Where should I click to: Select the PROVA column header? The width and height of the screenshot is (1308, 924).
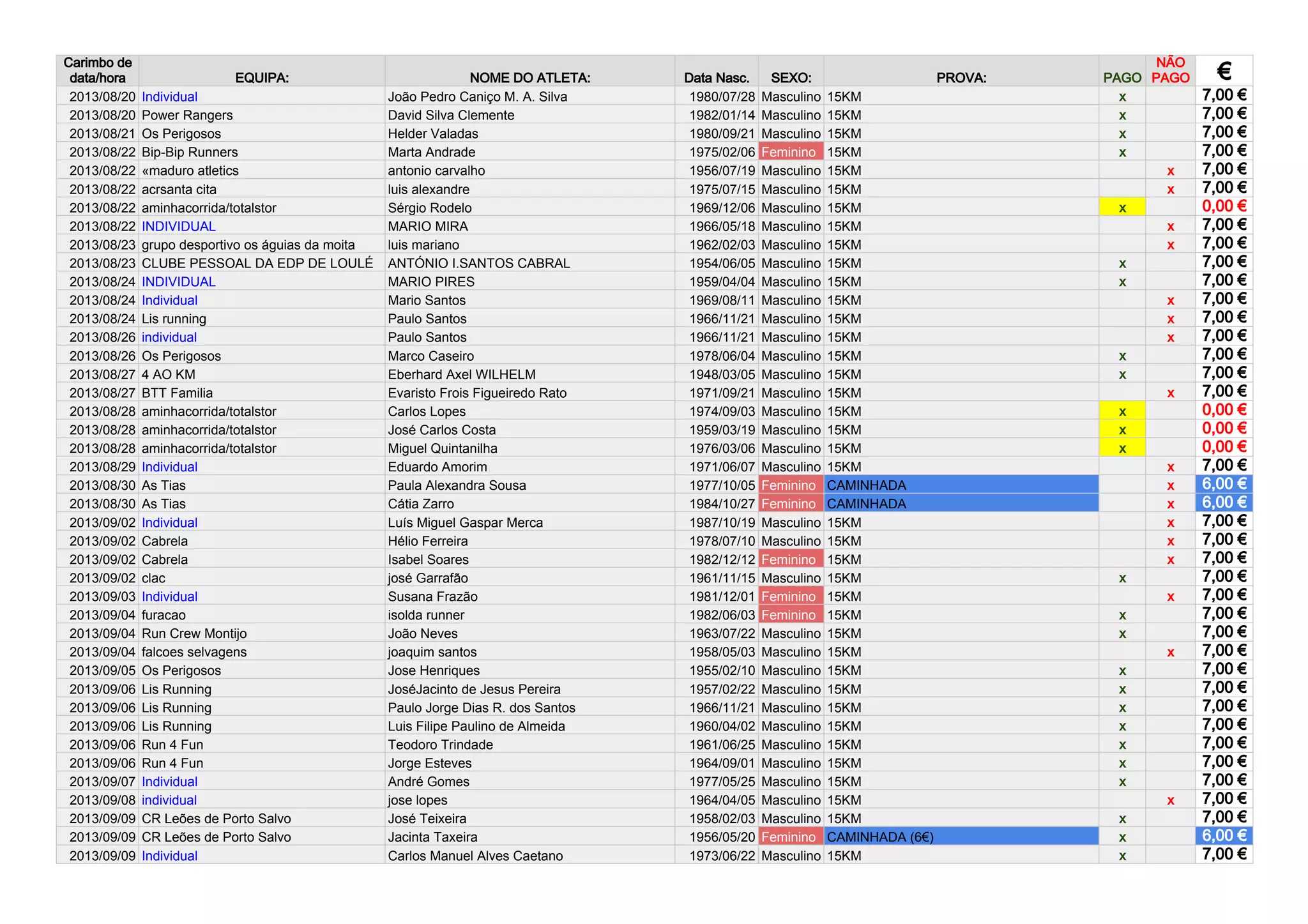961,78
